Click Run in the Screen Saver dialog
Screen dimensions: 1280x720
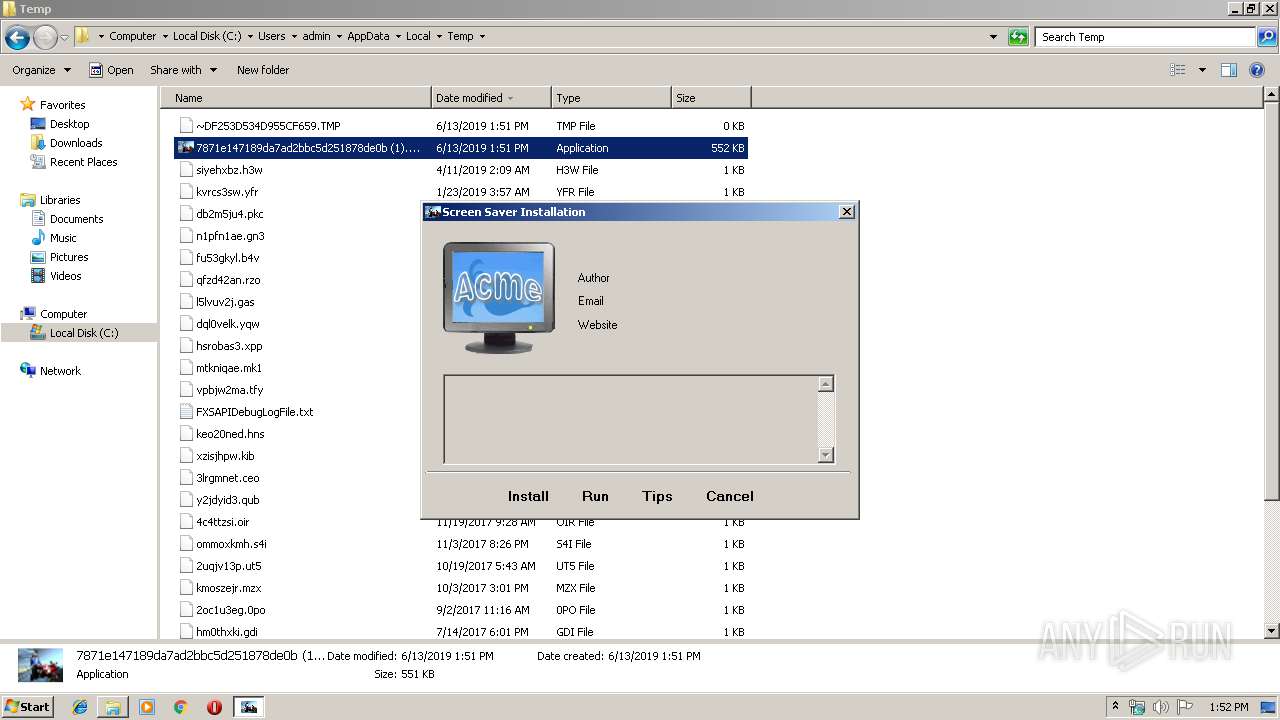595,496
